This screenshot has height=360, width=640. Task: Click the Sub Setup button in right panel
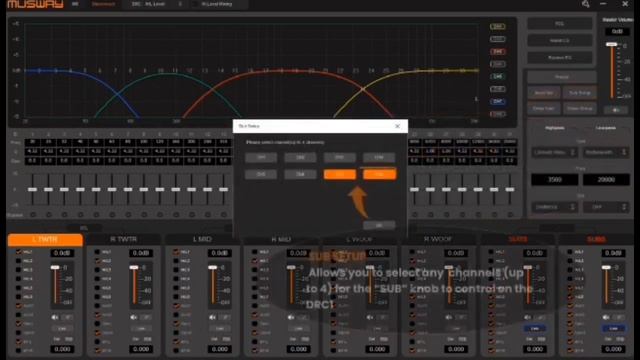click(x=580, y=93)
